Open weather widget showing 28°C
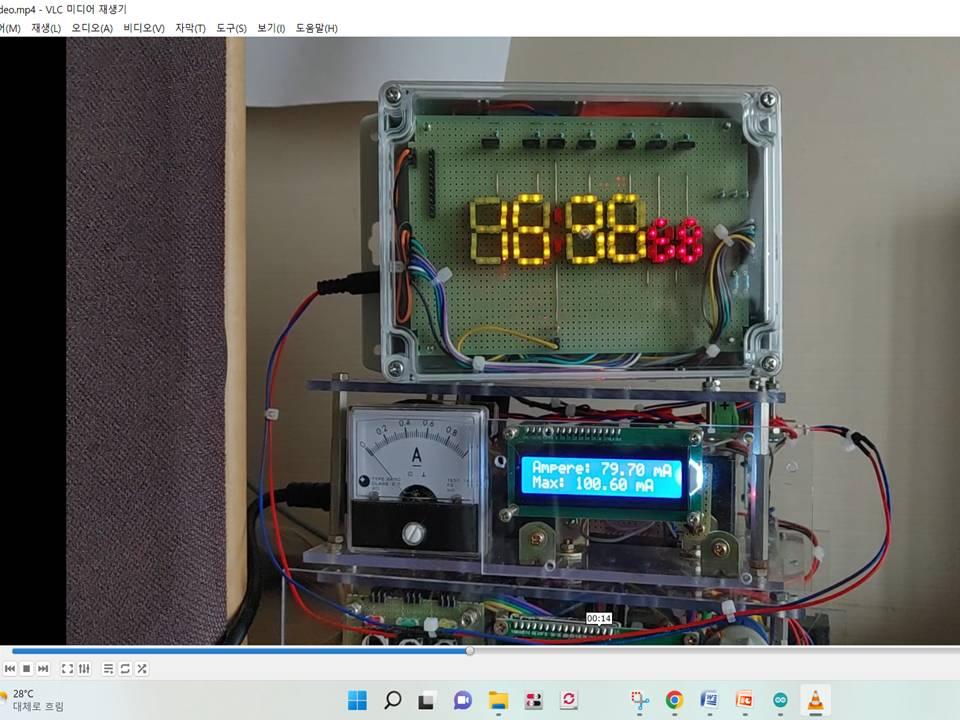960x720 pixels. tap(34, 700)
